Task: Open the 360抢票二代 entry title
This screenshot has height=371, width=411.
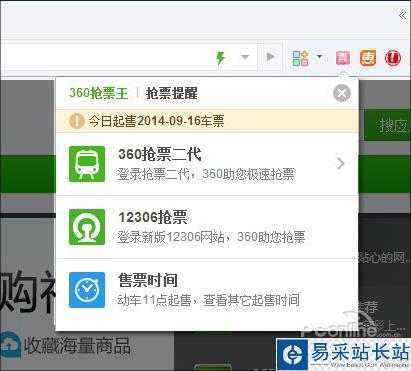Action: (160, 154)
